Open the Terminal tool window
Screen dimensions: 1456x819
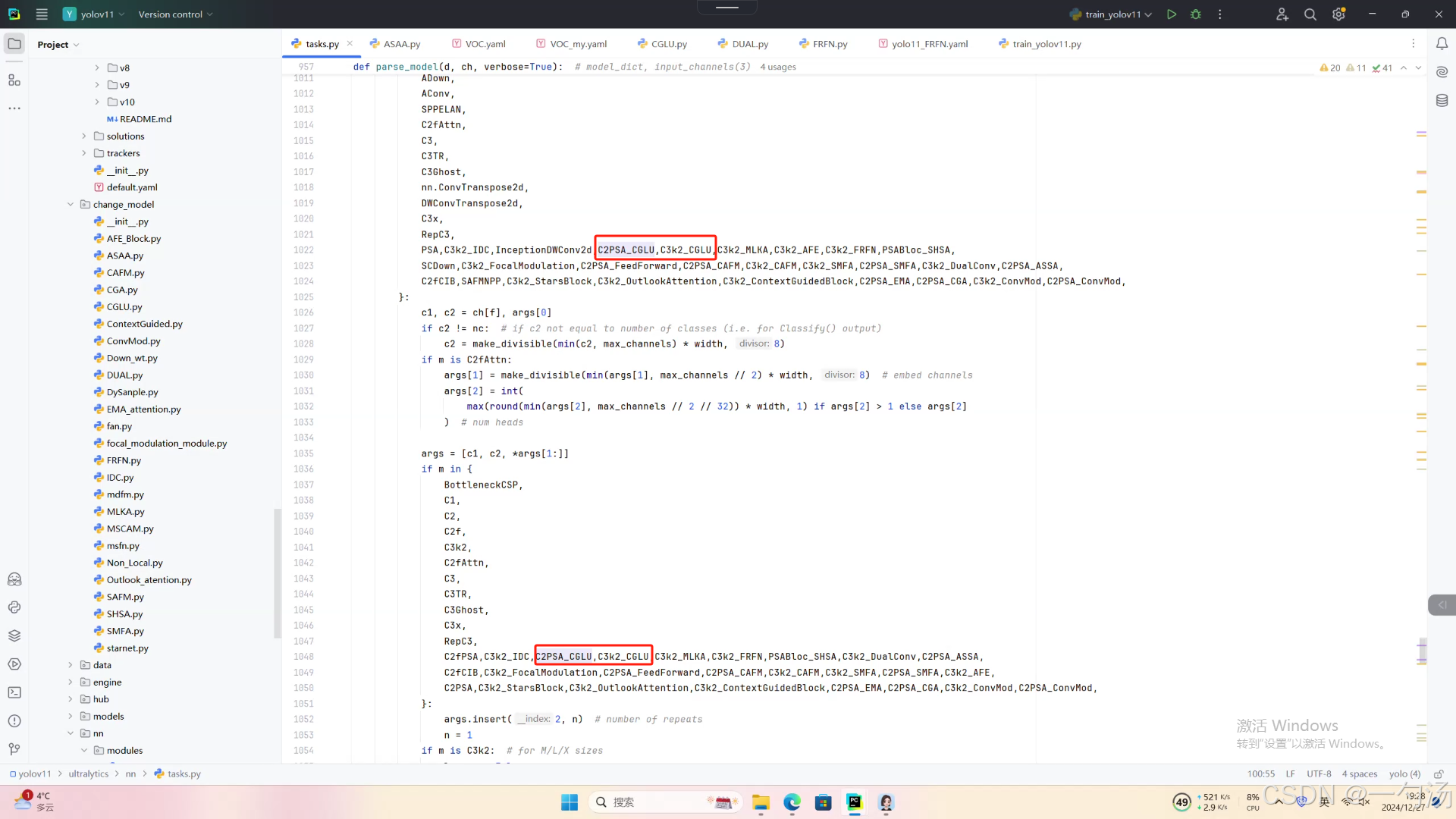(14, 692)
